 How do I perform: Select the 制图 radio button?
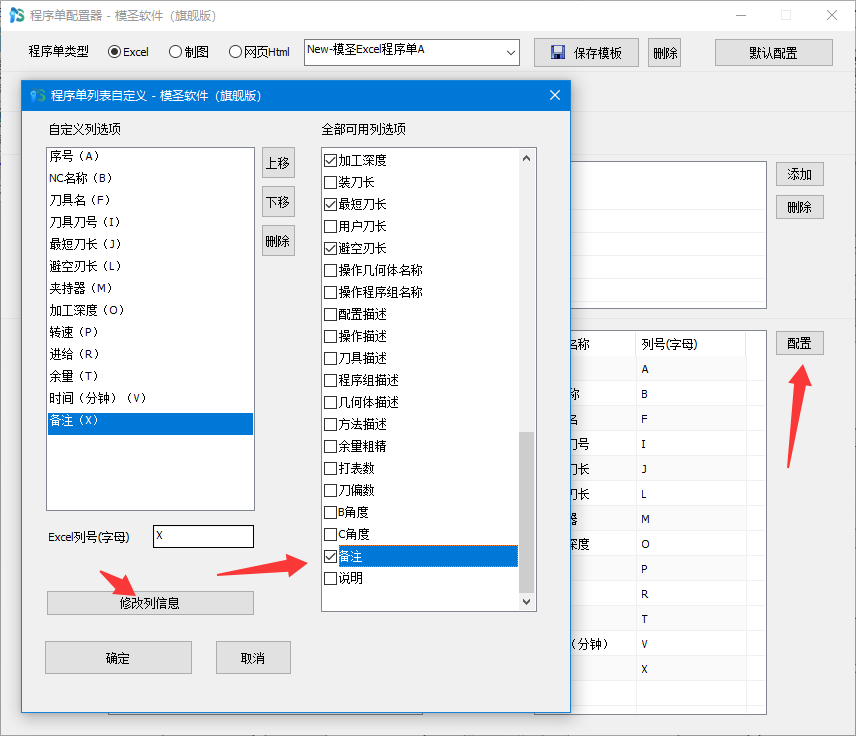pos(175,52)
